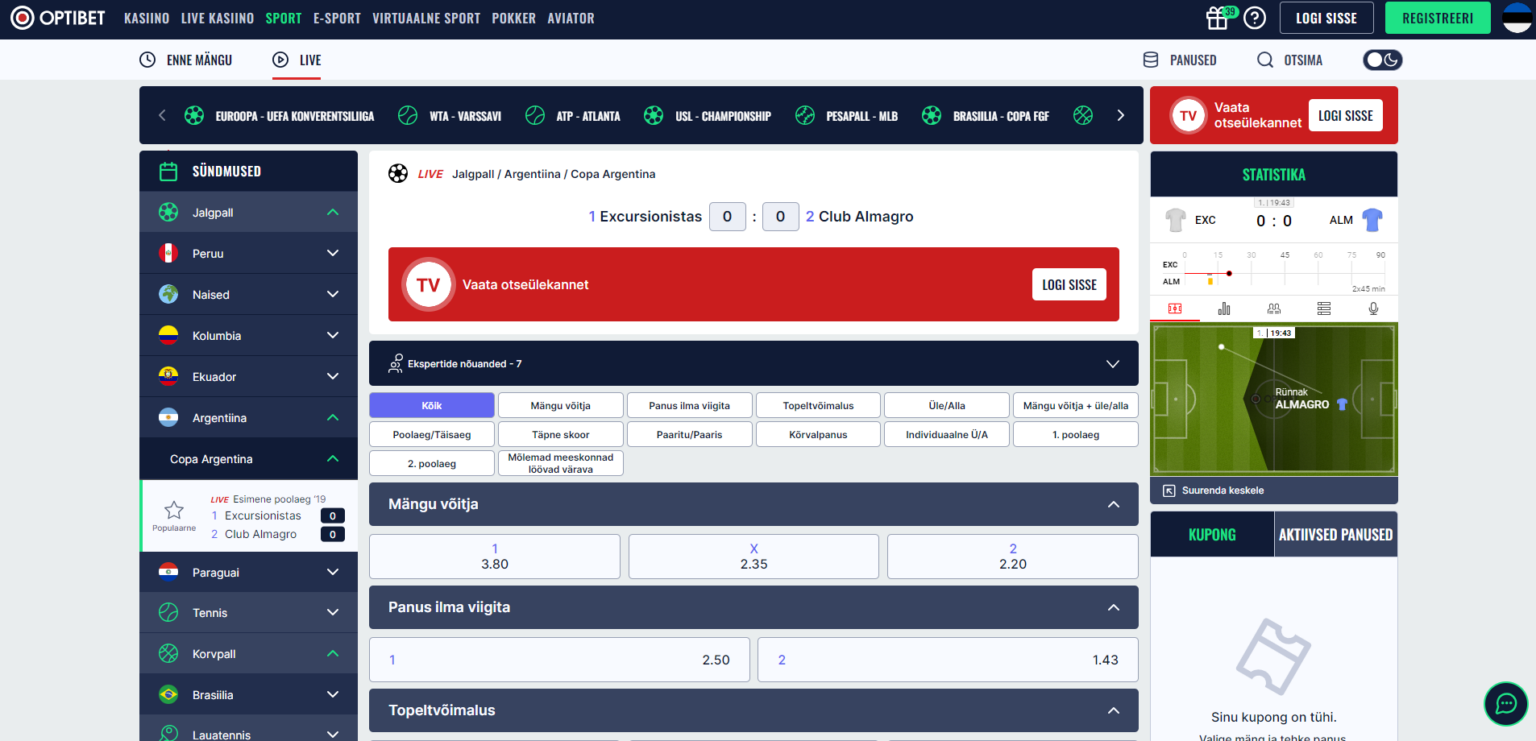The width and height of the screenshot is (1536, 741).
Task: Click the Suurenda keskele expand icon
Action: (x=1168, y=490)
